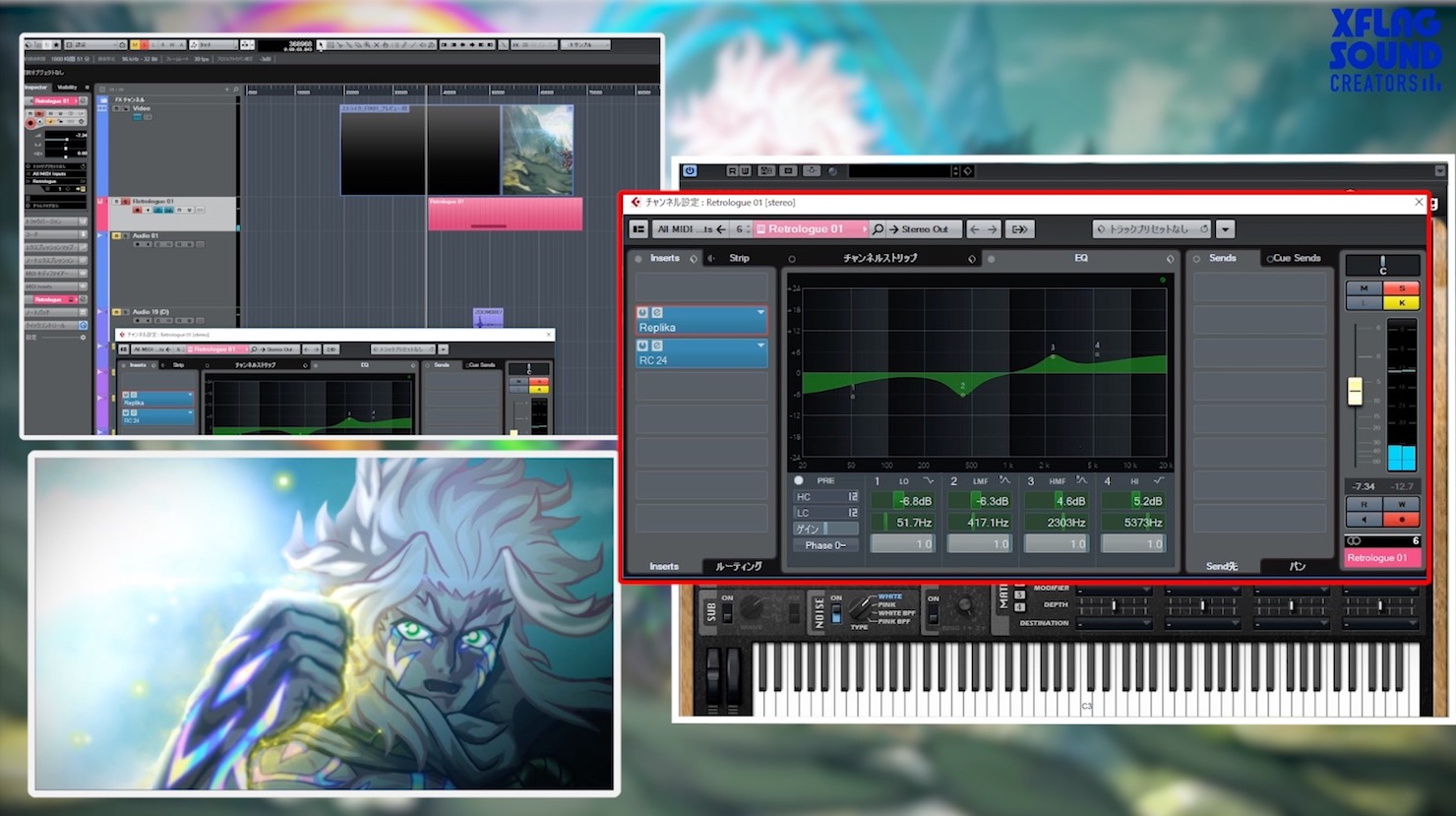Open channel strip preset diamond icon

click(x=972, y=259)
